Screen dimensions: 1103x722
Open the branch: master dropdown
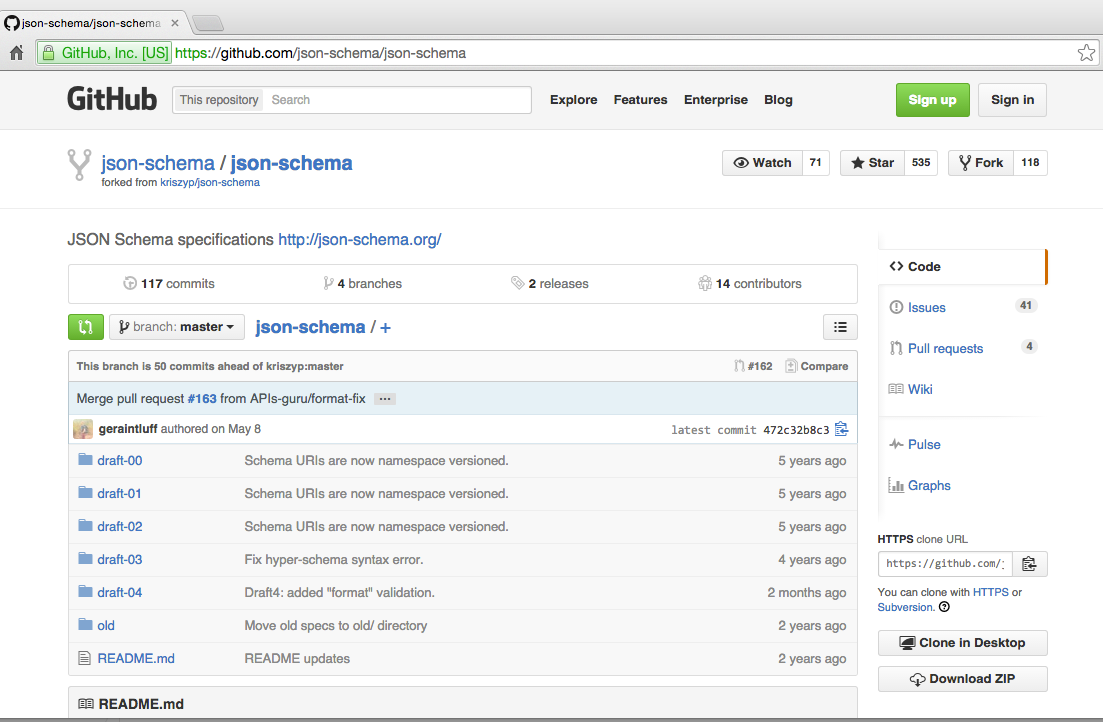176,326
